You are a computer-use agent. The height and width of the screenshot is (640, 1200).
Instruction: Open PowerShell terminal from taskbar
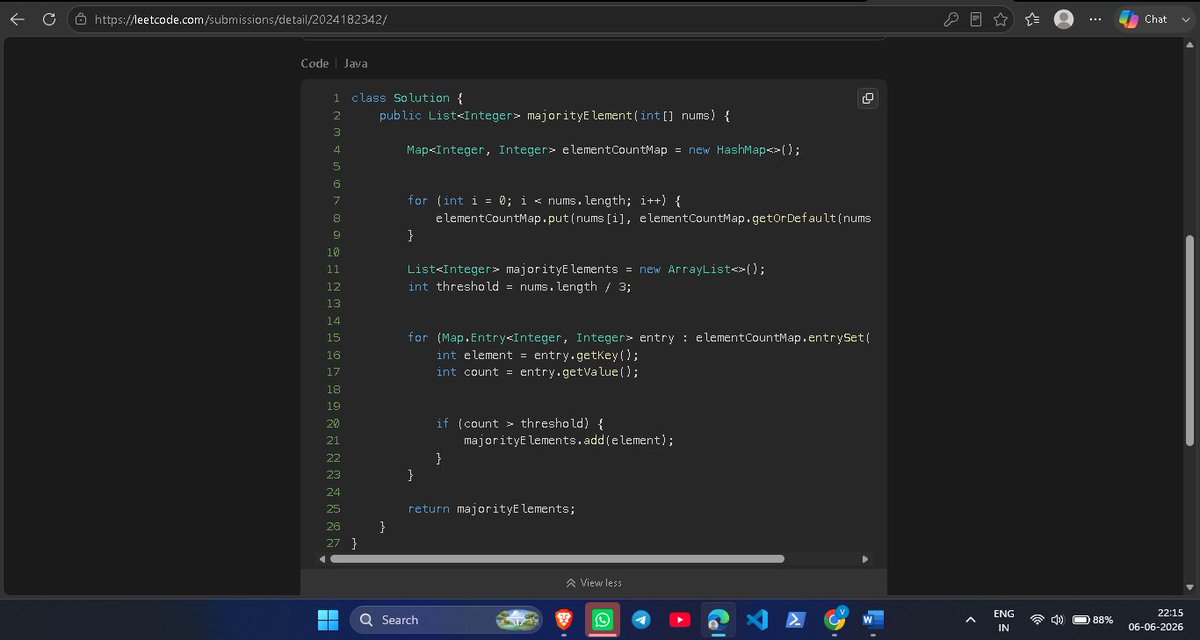795,620
